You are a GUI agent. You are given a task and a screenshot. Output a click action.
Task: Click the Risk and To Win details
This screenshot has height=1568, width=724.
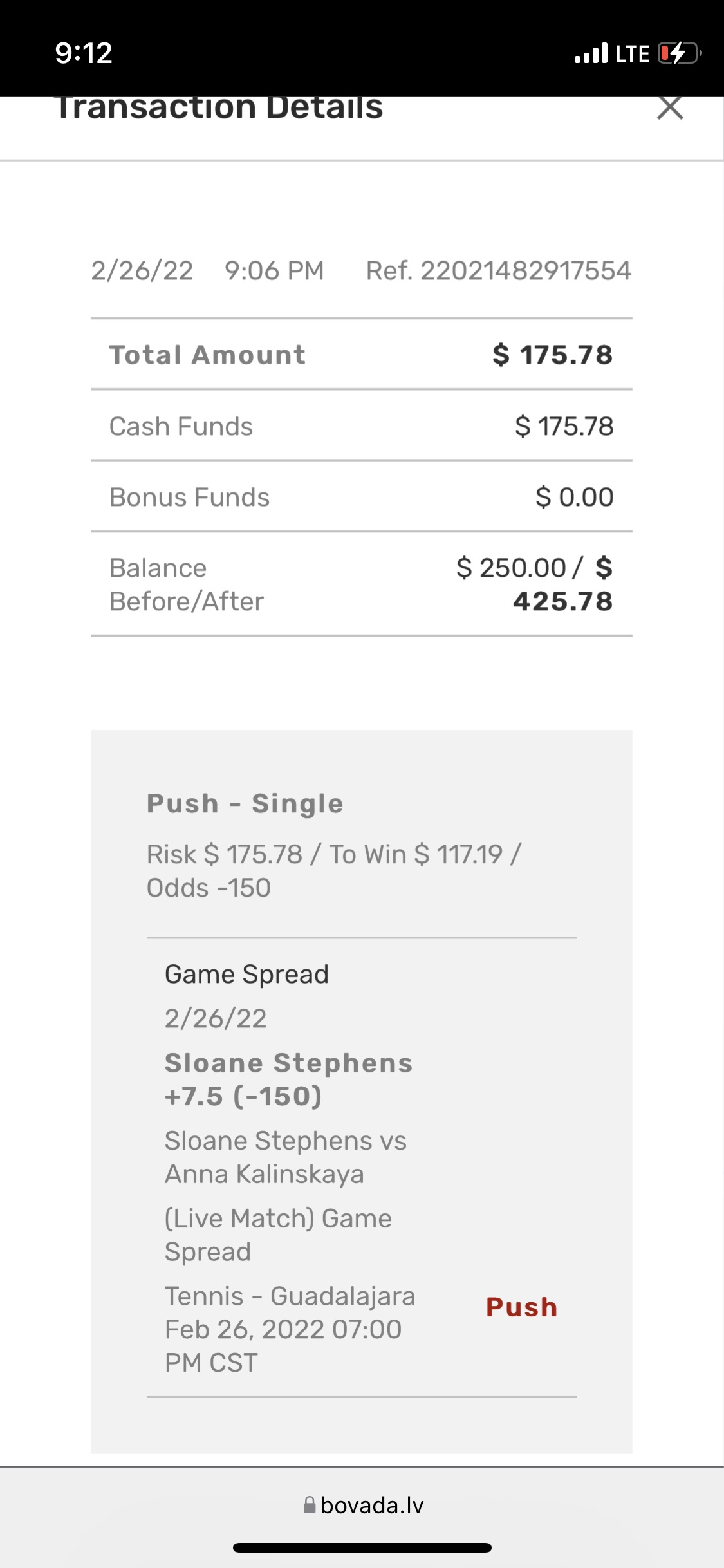click(333, 871)
